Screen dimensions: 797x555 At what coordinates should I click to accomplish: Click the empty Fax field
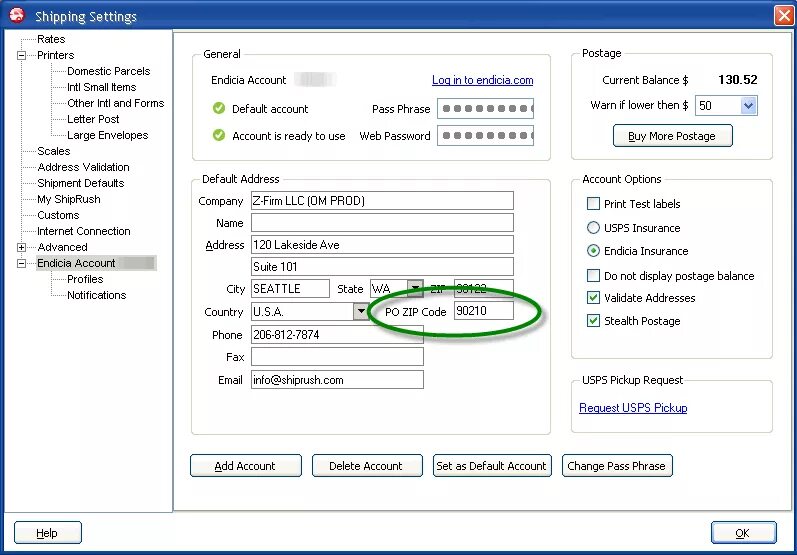point(337,357)
